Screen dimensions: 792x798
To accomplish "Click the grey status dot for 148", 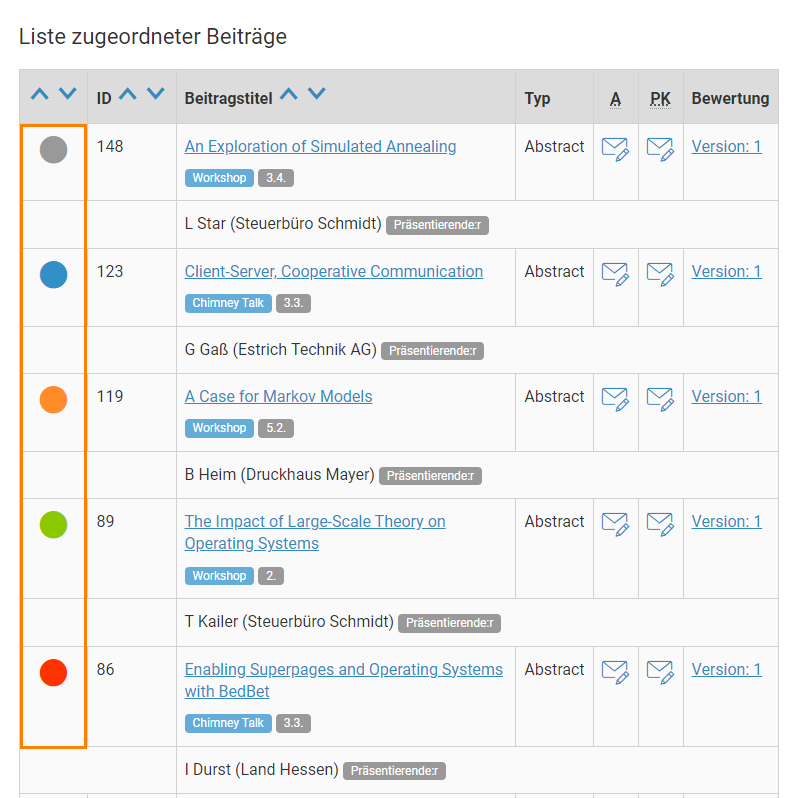I will tap(54, 150).
